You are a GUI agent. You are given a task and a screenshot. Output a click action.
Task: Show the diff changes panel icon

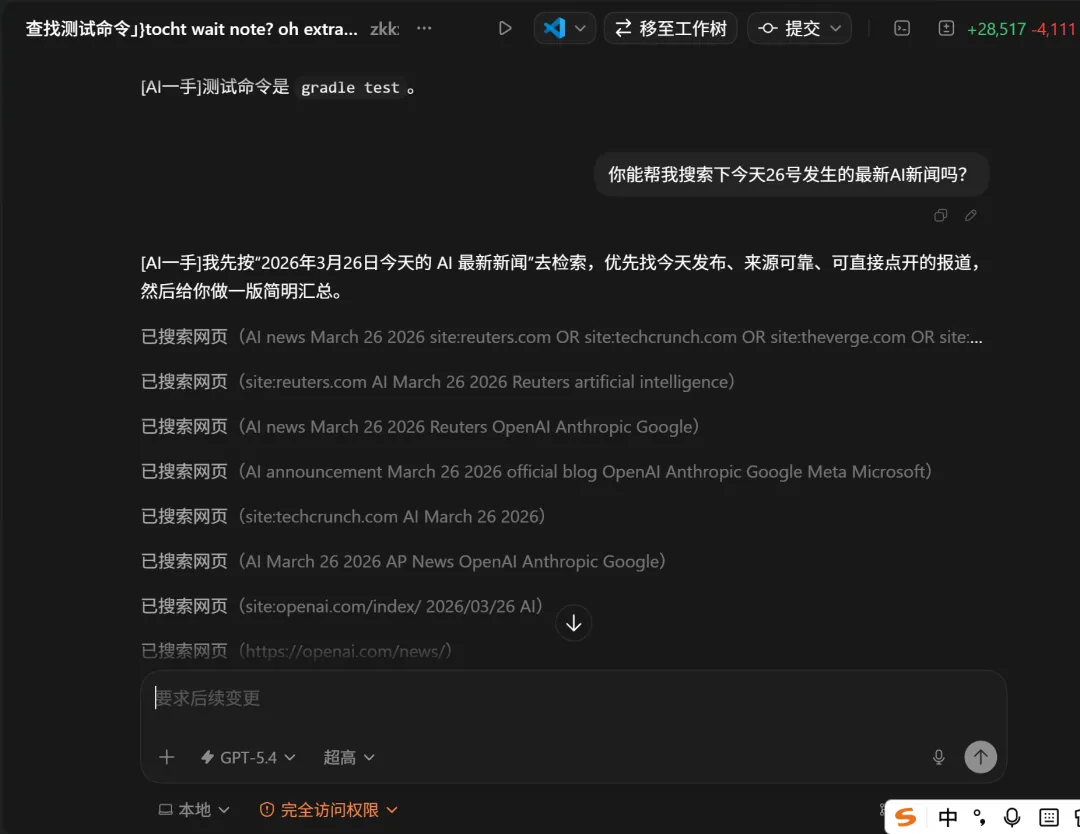pyautogui.click(x=946, y=28)
